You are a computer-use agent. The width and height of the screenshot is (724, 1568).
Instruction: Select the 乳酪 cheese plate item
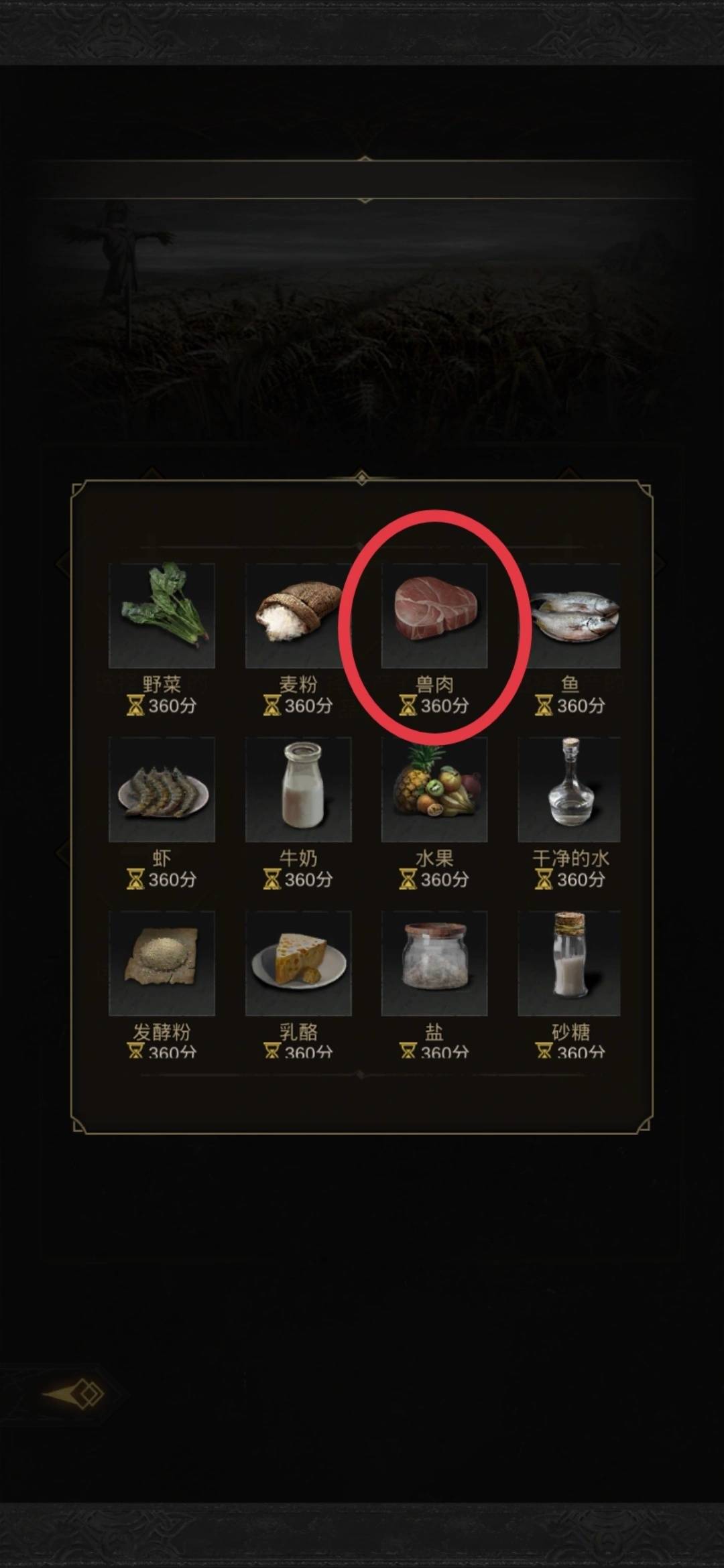(x=298, y=963)
